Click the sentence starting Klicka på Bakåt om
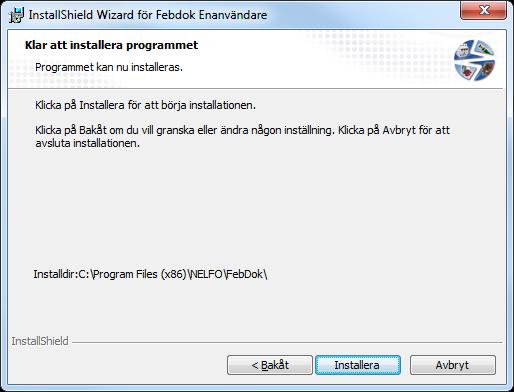Image resolution: width=514 pixels, height=392 pixels. (184, 130)
